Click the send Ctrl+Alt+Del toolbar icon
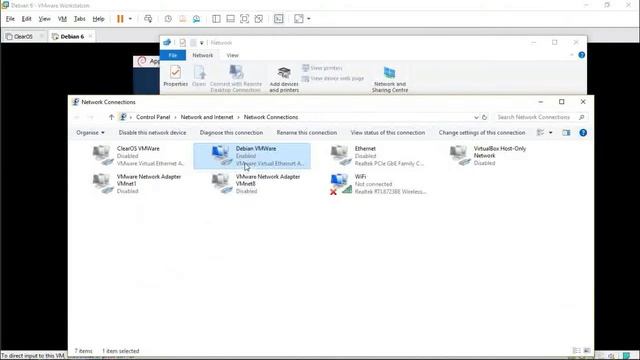640x360 pixels. (148, 19)
